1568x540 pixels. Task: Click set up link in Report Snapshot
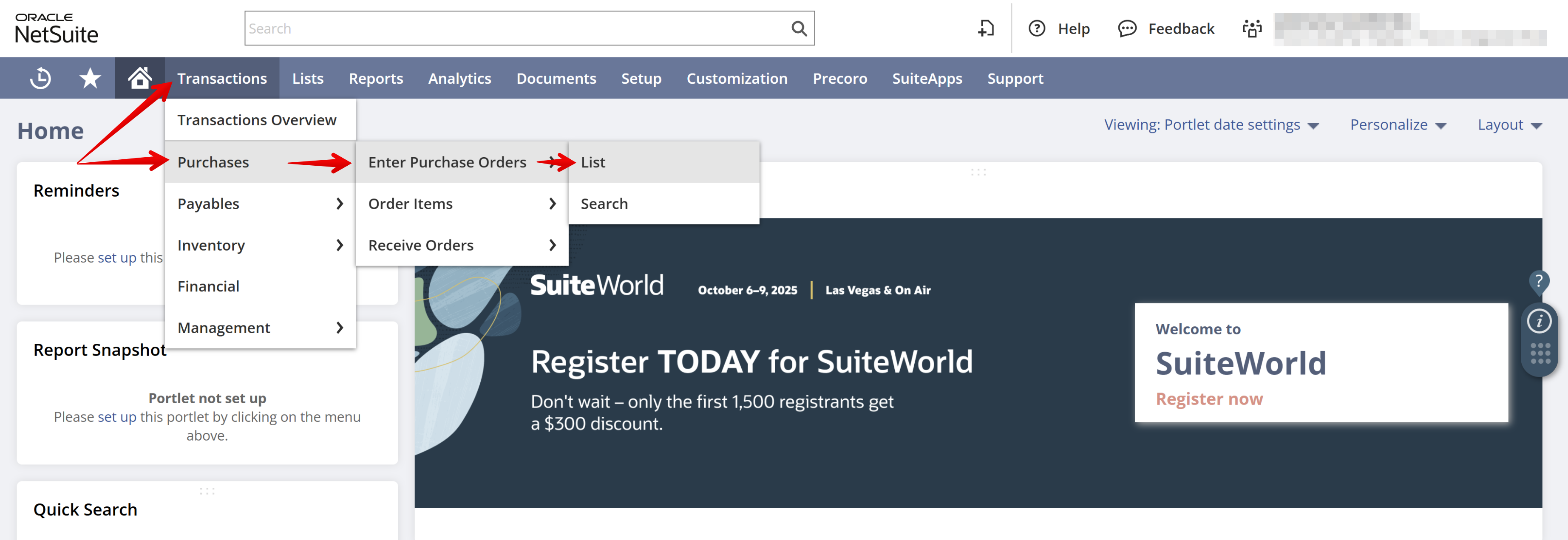click(x=117, y=417)
